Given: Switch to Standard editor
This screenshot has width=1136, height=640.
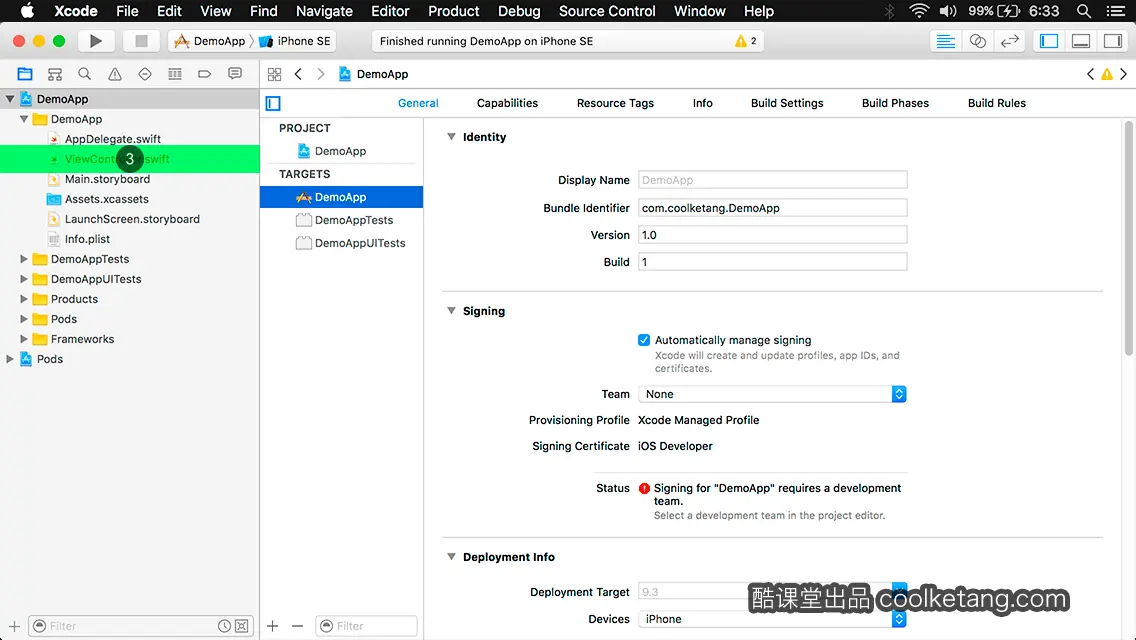Looking at the screenshot, I should click(x=945, y=41).
